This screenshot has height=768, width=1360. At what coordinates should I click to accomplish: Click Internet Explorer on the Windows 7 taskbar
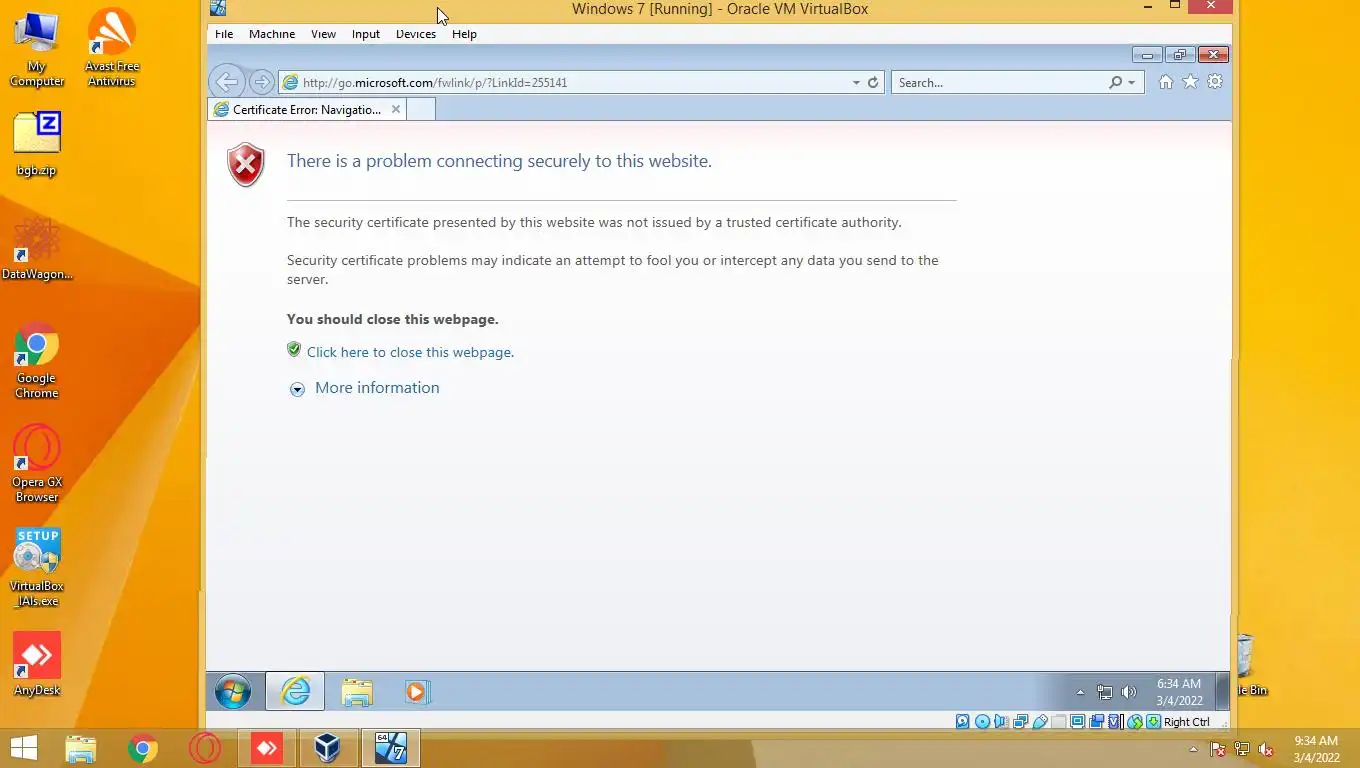coord(295,692)
